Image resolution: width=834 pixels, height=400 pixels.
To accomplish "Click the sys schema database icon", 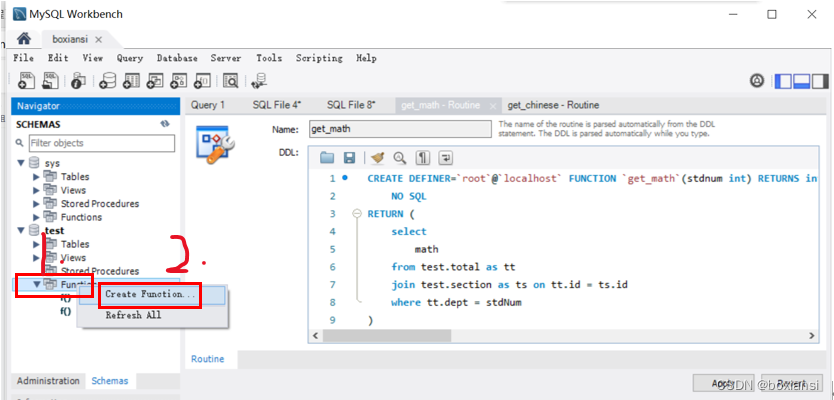I will (x=35, y=163).
